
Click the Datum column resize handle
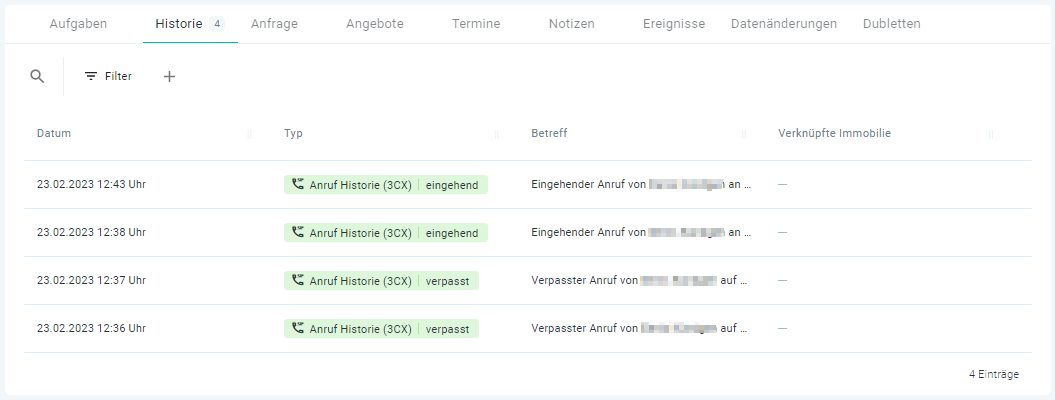click(250, 134)
